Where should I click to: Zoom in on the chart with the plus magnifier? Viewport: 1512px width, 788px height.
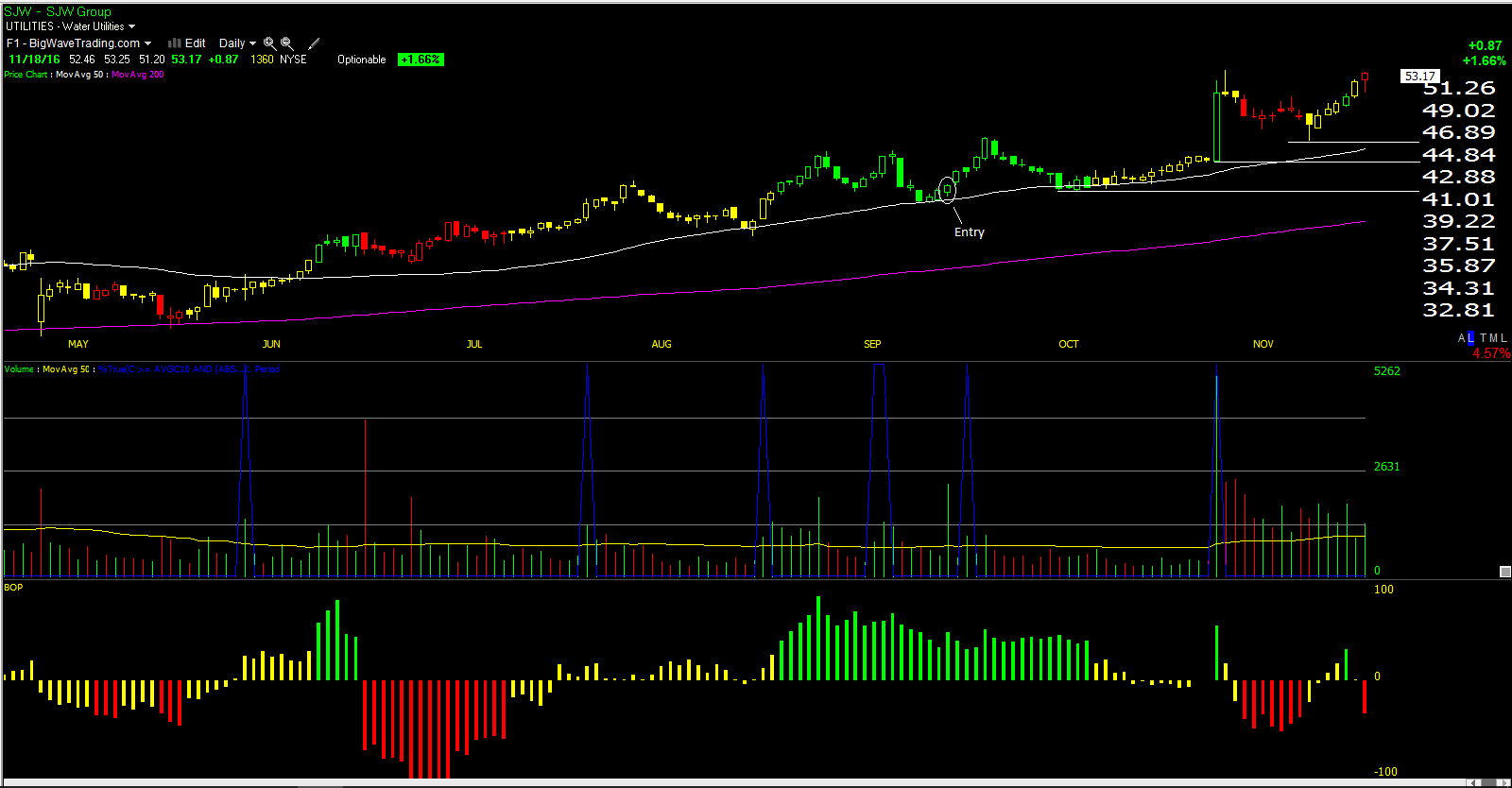pos(269,43)
